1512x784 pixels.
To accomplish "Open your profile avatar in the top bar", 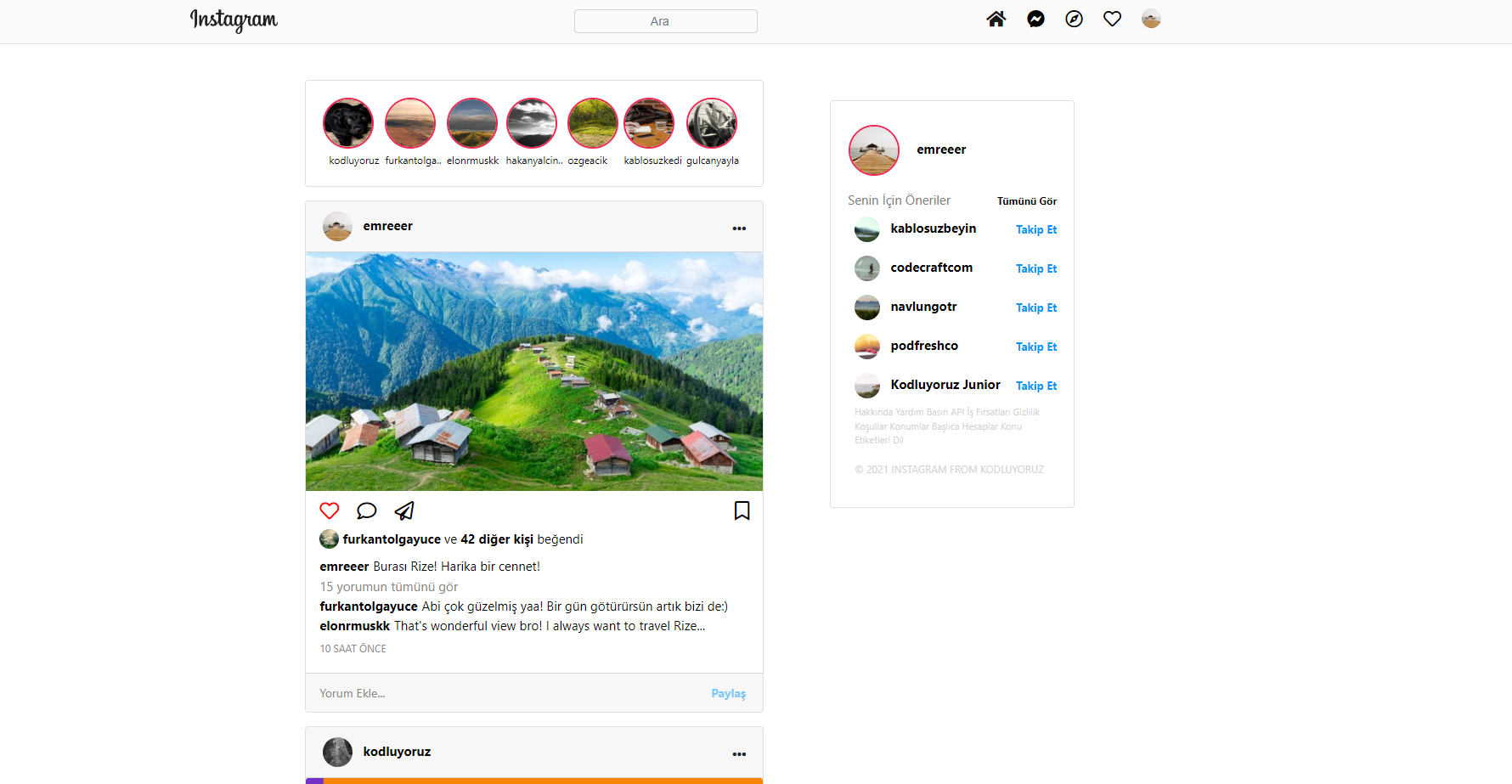I will (x=1151, y=18).
